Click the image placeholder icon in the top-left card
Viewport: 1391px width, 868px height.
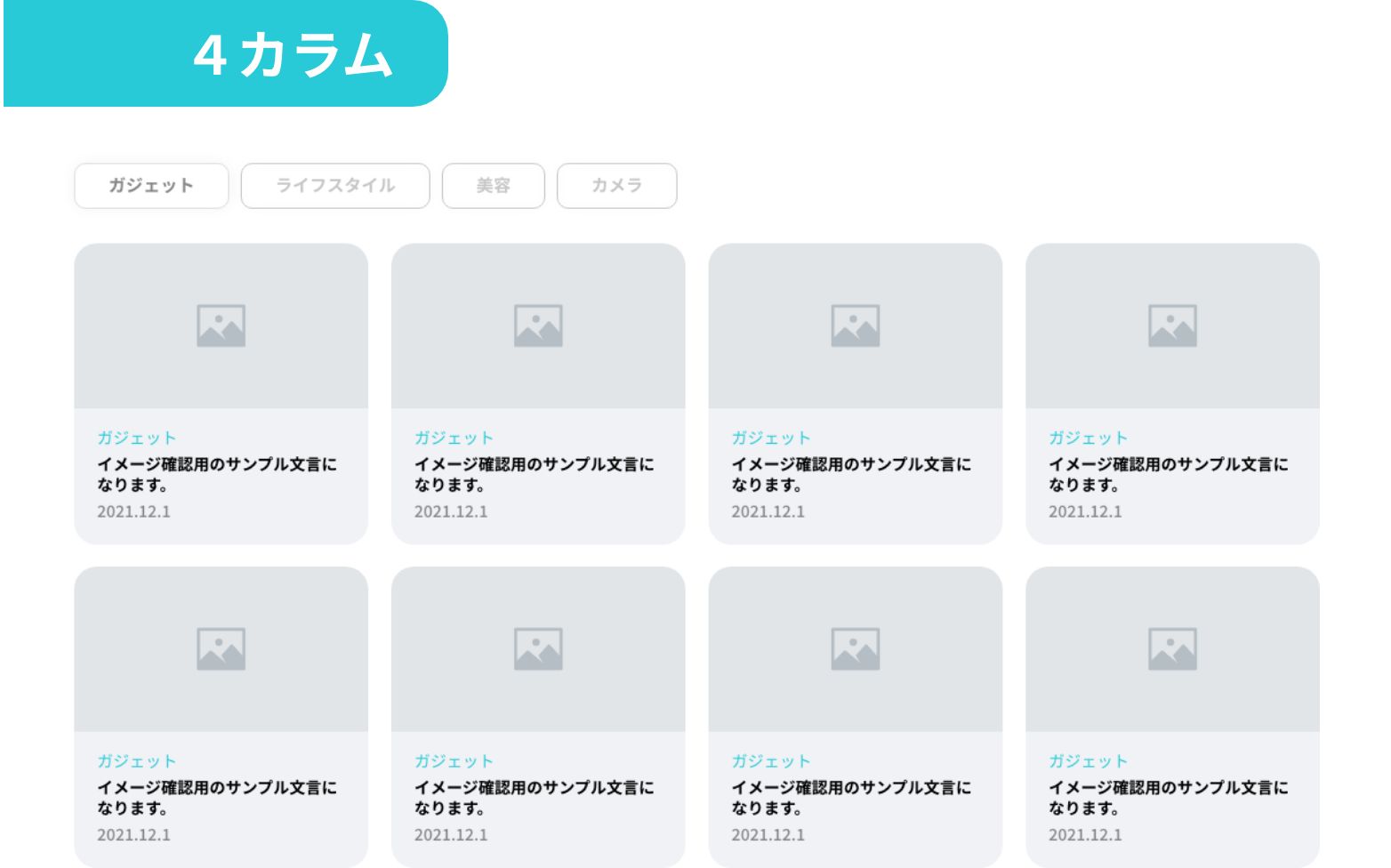[221, 325]
